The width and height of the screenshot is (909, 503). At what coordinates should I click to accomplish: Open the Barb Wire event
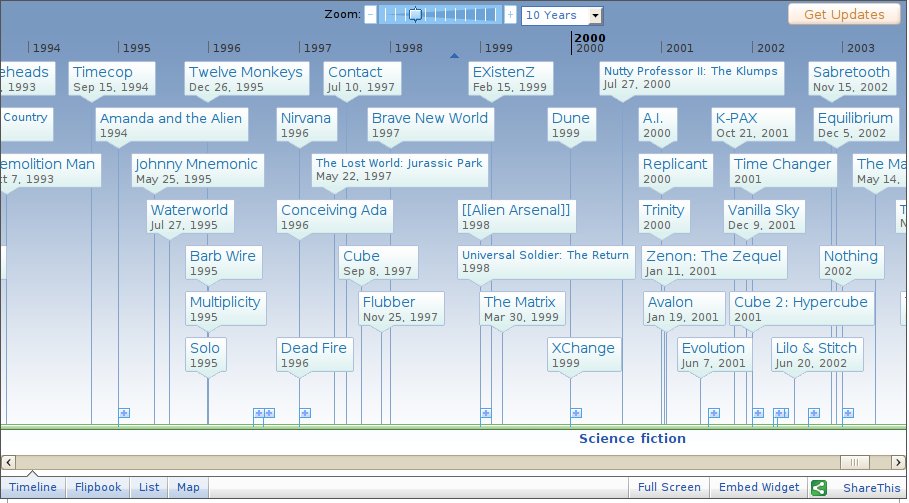[224, 263]
